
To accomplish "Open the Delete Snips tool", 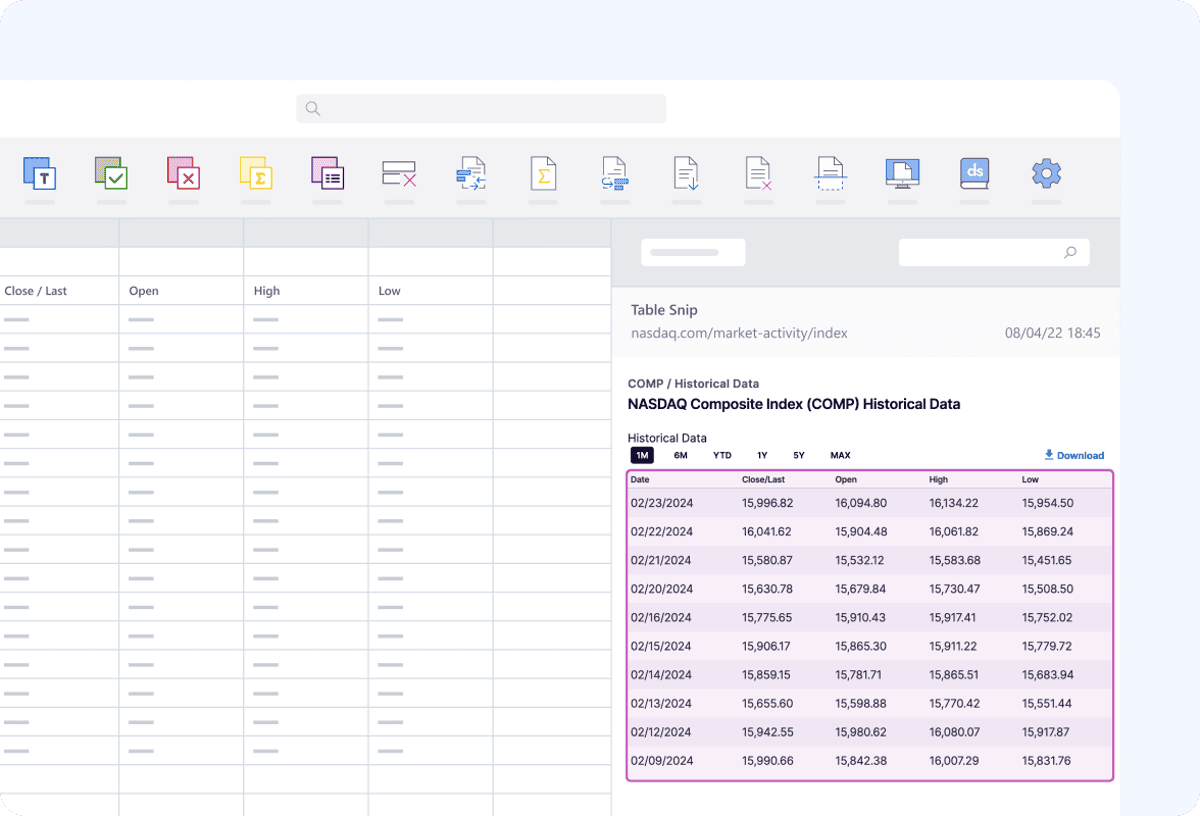I will pyautogui.click(x=399, y=175).
